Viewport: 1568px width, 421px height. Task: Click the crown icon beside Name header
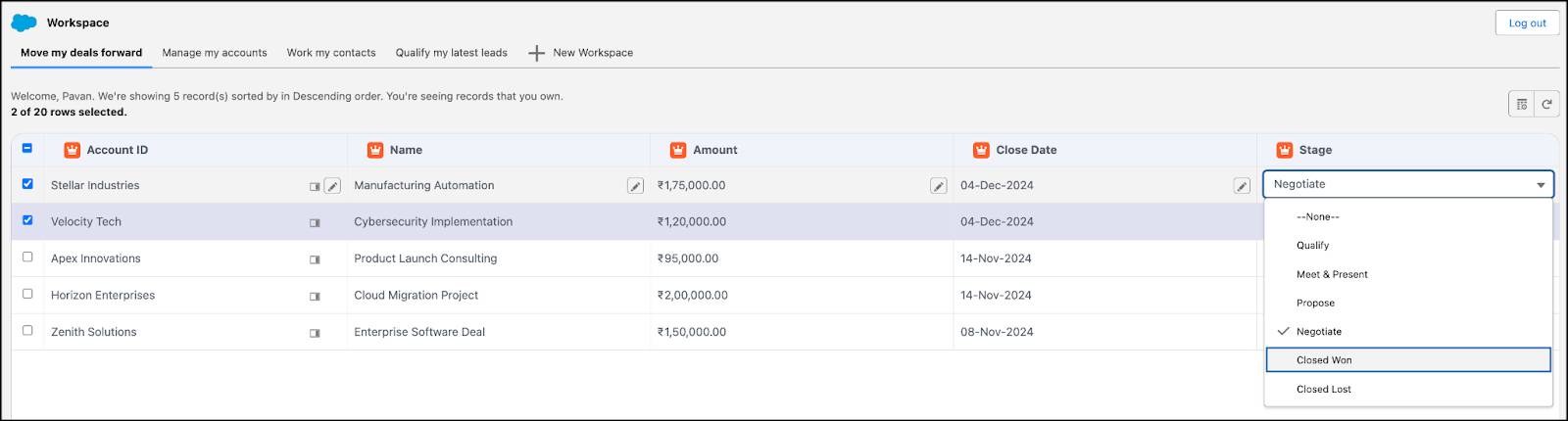point(374,150)
